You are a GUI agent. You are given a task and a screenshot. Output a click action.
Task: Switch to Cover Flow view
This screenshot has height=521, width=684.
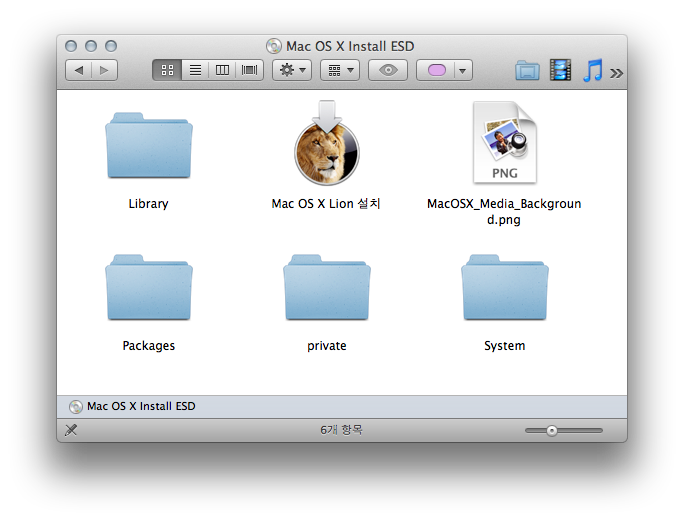tap(250, 70)
